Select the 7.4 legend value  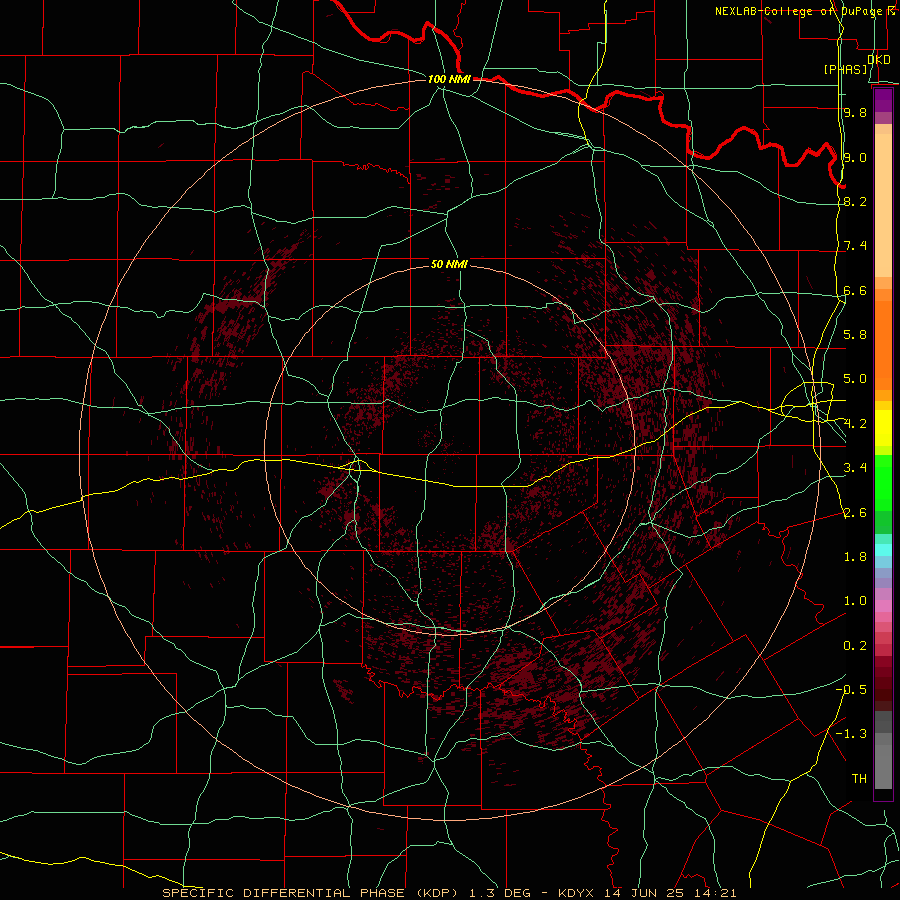pos(855,246)
